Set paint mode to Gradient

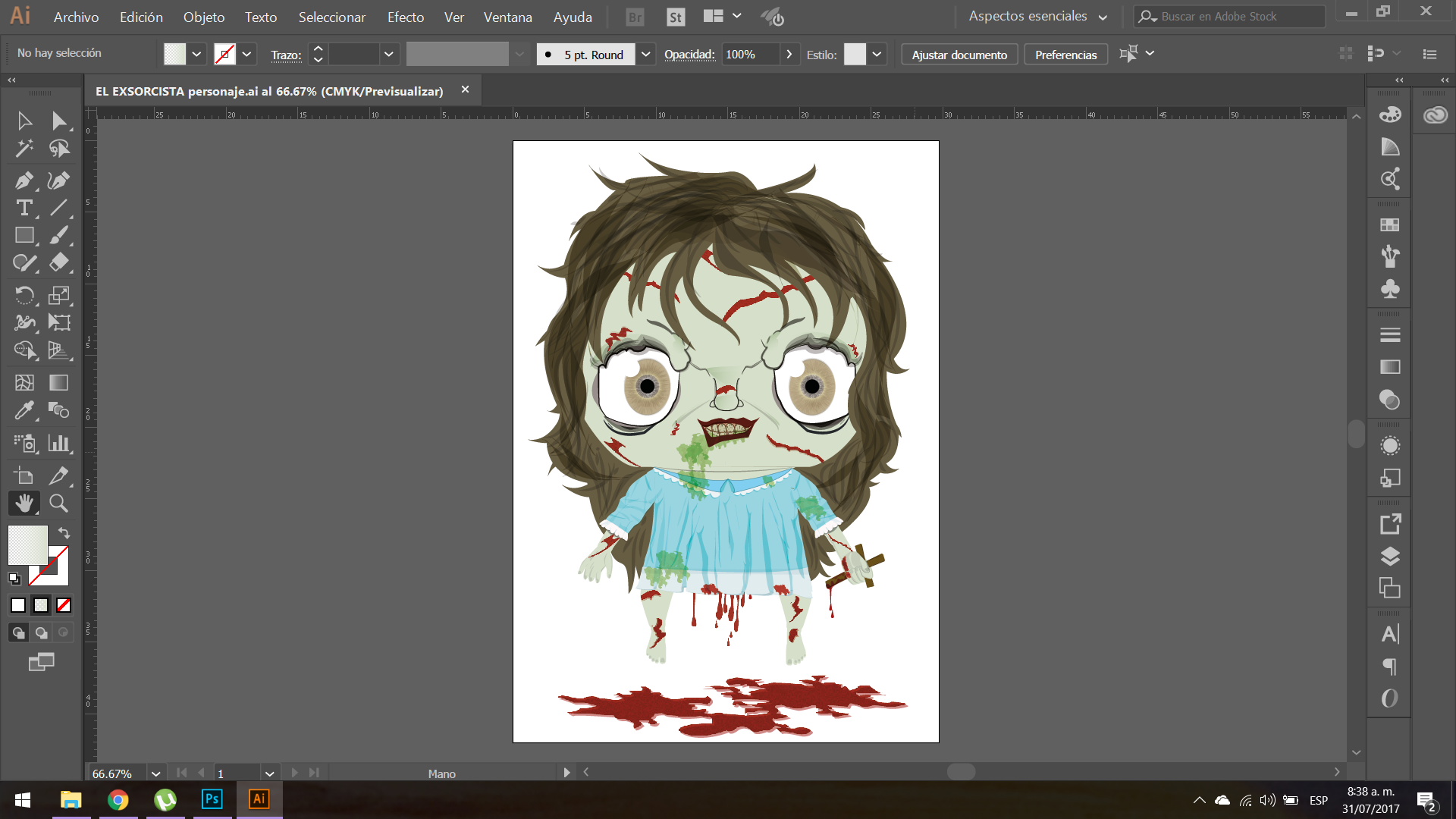[x=41, y=605]
